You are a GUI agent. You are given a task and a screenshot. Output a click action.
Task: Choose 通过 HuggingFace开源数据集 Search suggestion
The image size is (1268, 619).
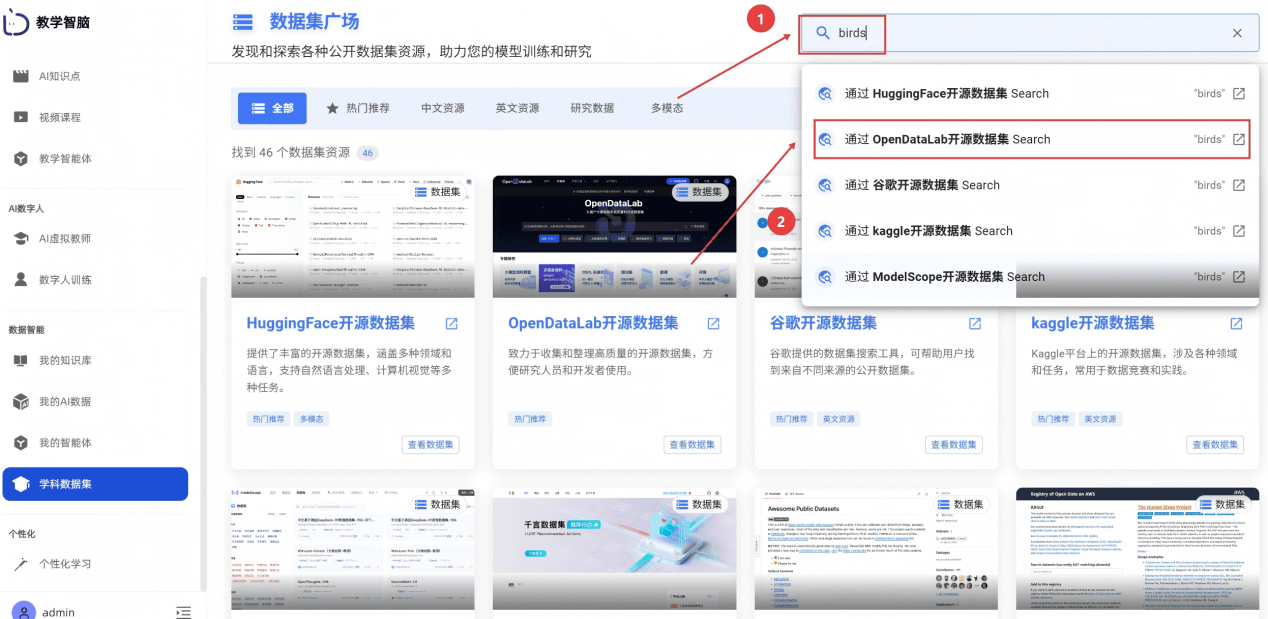tap(1030, 94)
